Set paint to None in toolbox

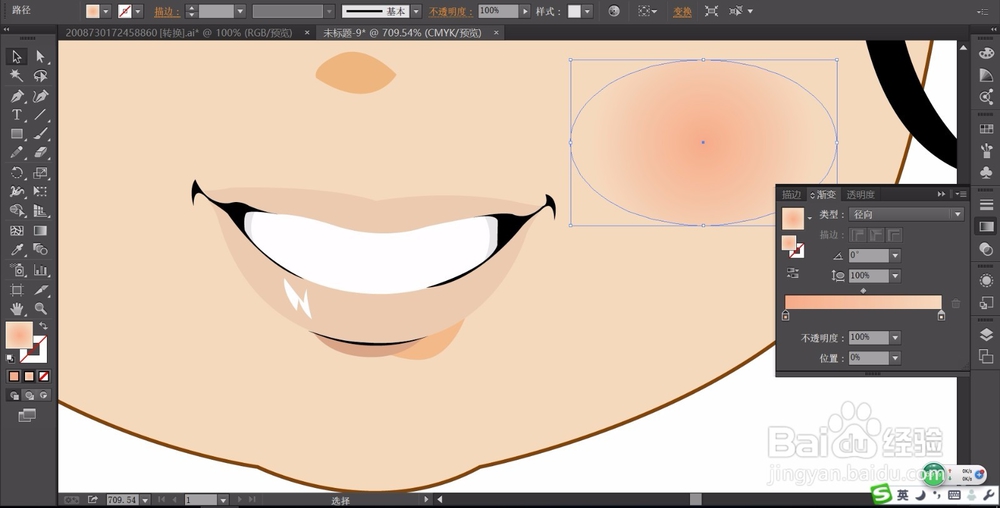[x=44, y=377]
